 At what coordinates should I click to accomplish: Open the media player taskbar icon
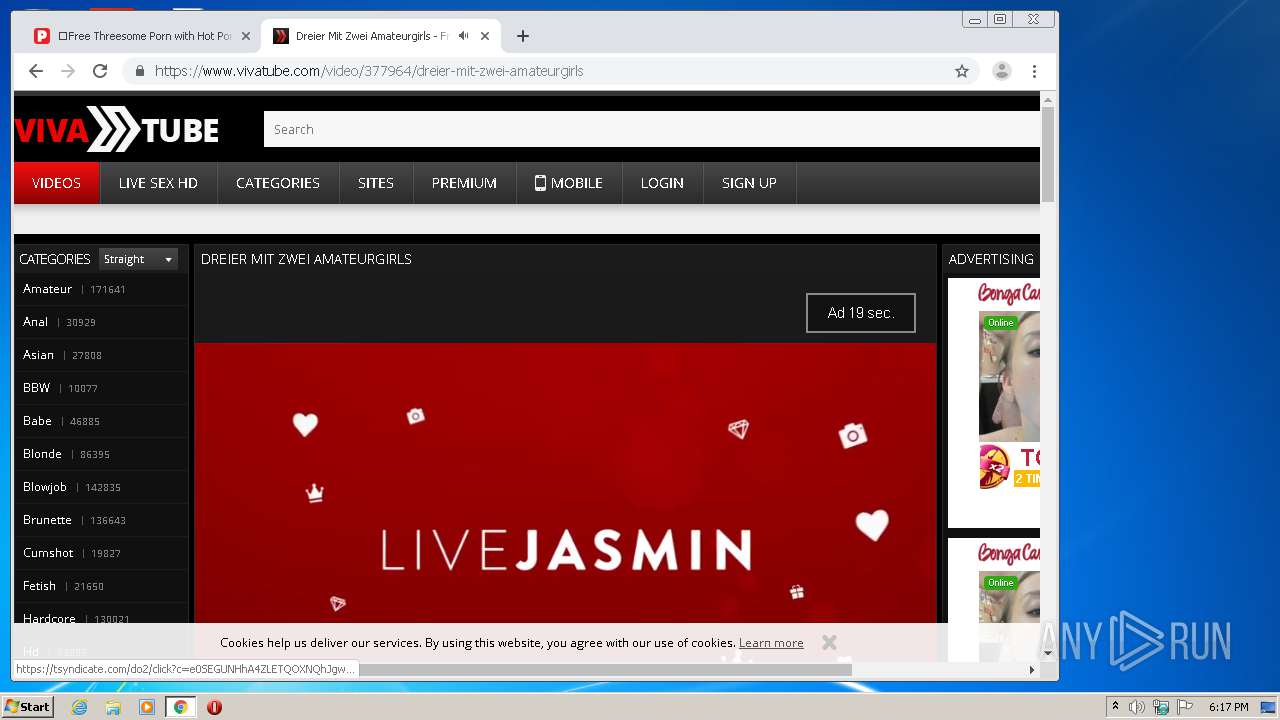tap(147, 707)
